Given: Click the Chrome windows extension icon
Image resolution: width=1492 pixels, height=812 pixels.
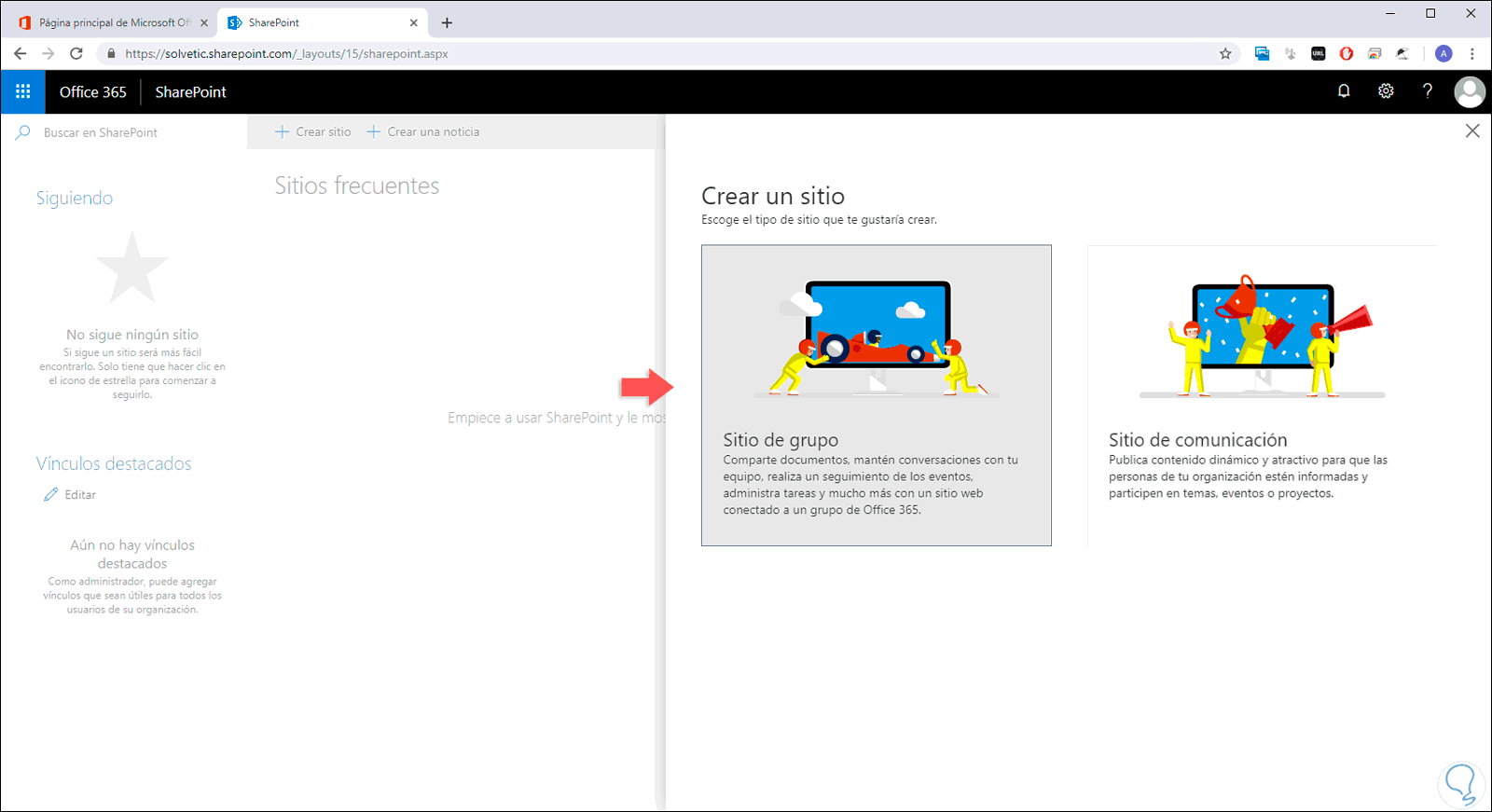Looking at the screenshot, I should (1375, 54).
